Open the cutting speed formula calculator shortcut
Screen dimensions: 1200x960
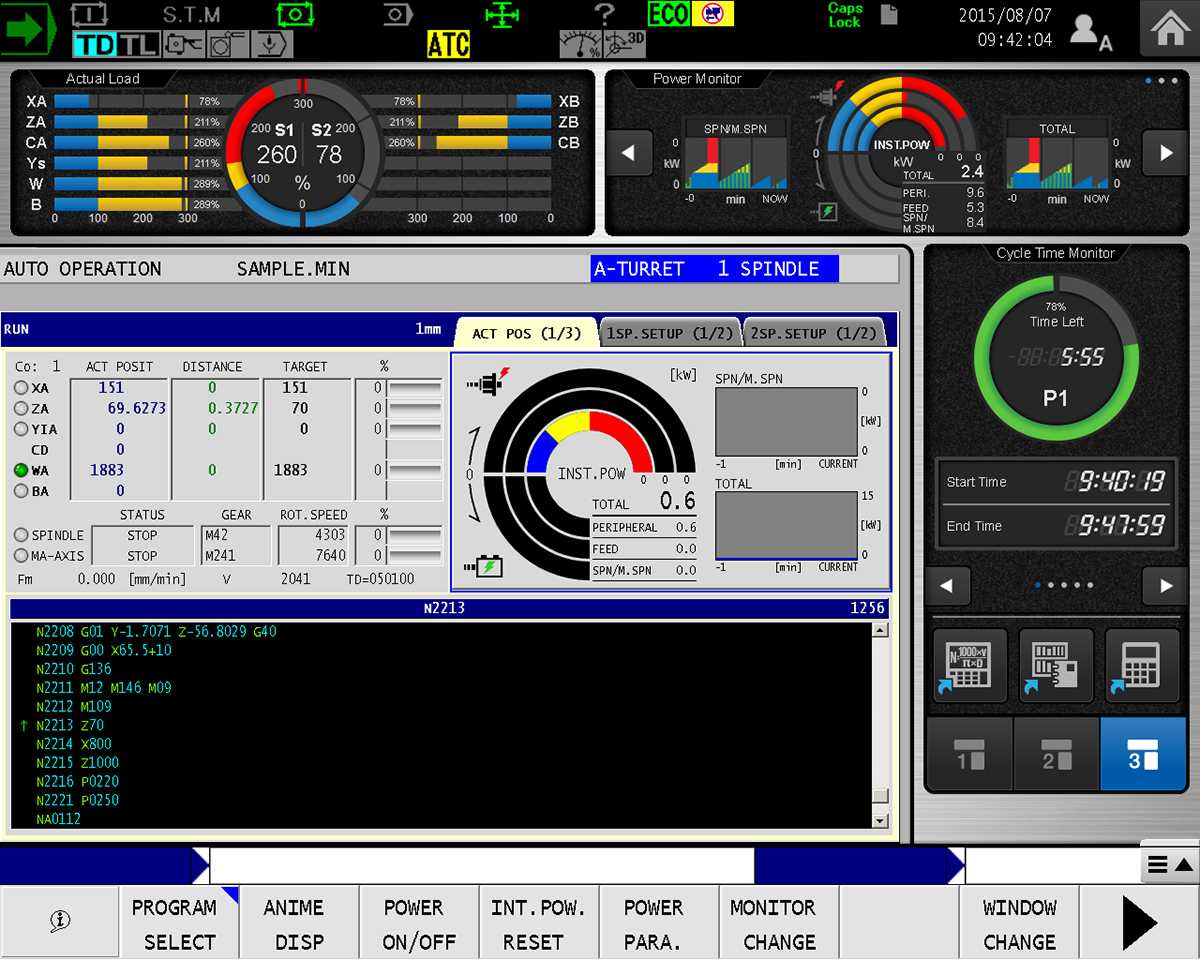click(969, 665)
